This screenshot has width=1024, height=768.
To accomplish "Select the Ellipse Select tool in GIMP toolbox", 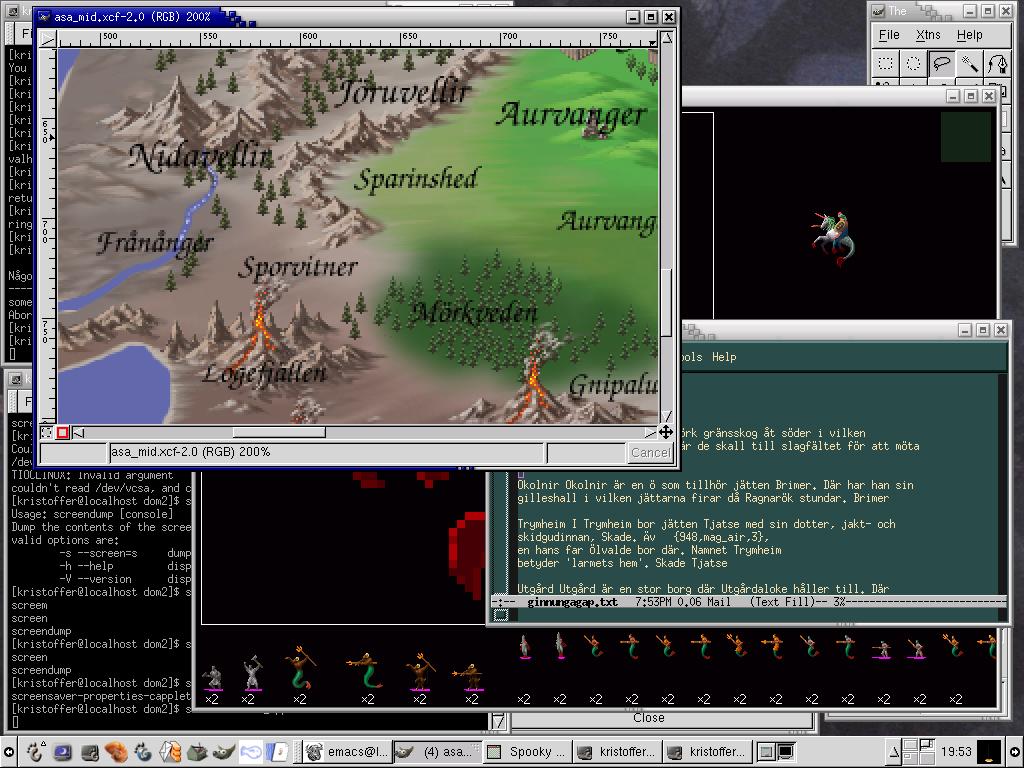I will (913, 64).
